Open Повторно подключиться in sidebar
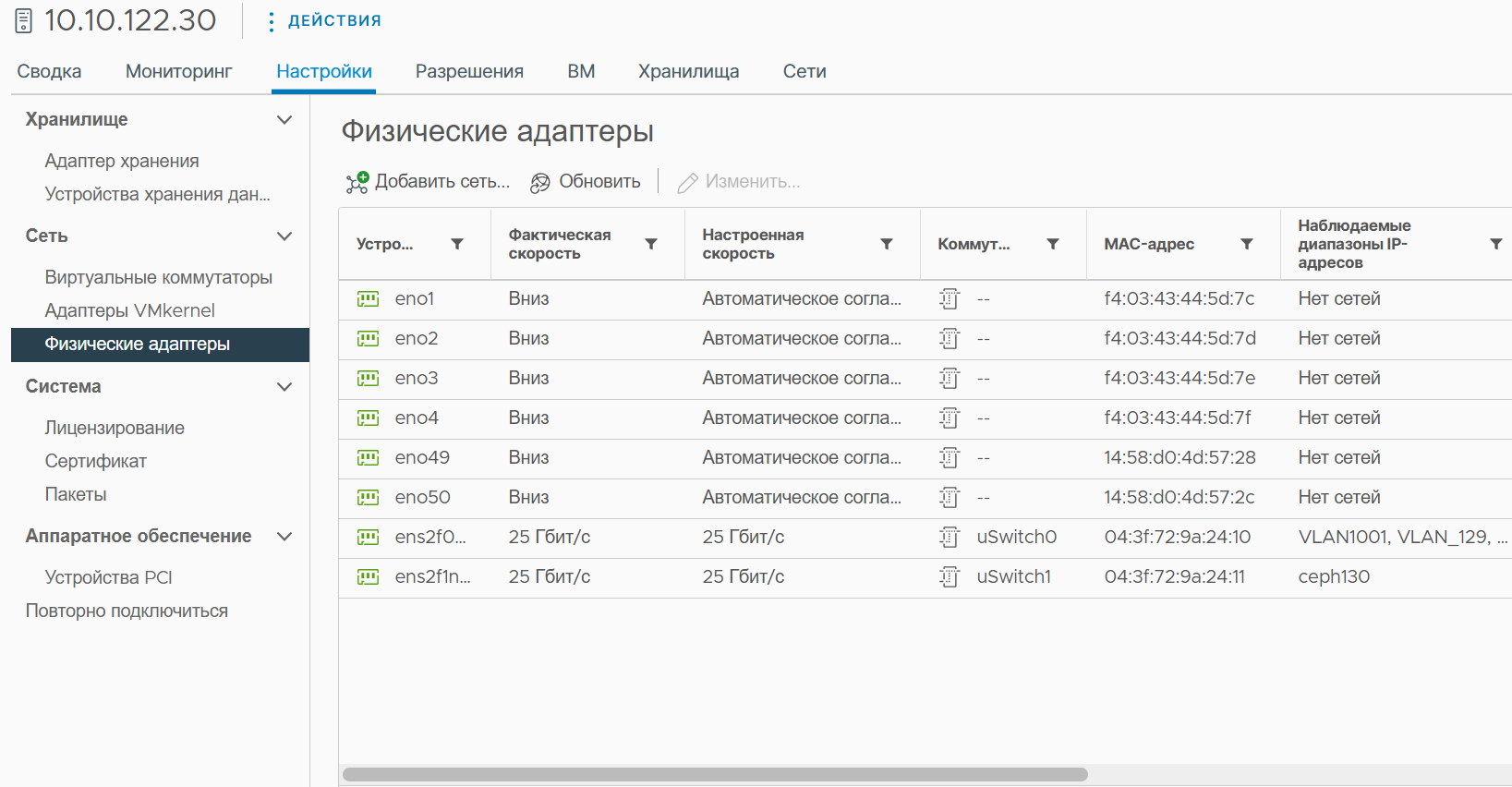The image size is (1512, 787). [127, 611]
